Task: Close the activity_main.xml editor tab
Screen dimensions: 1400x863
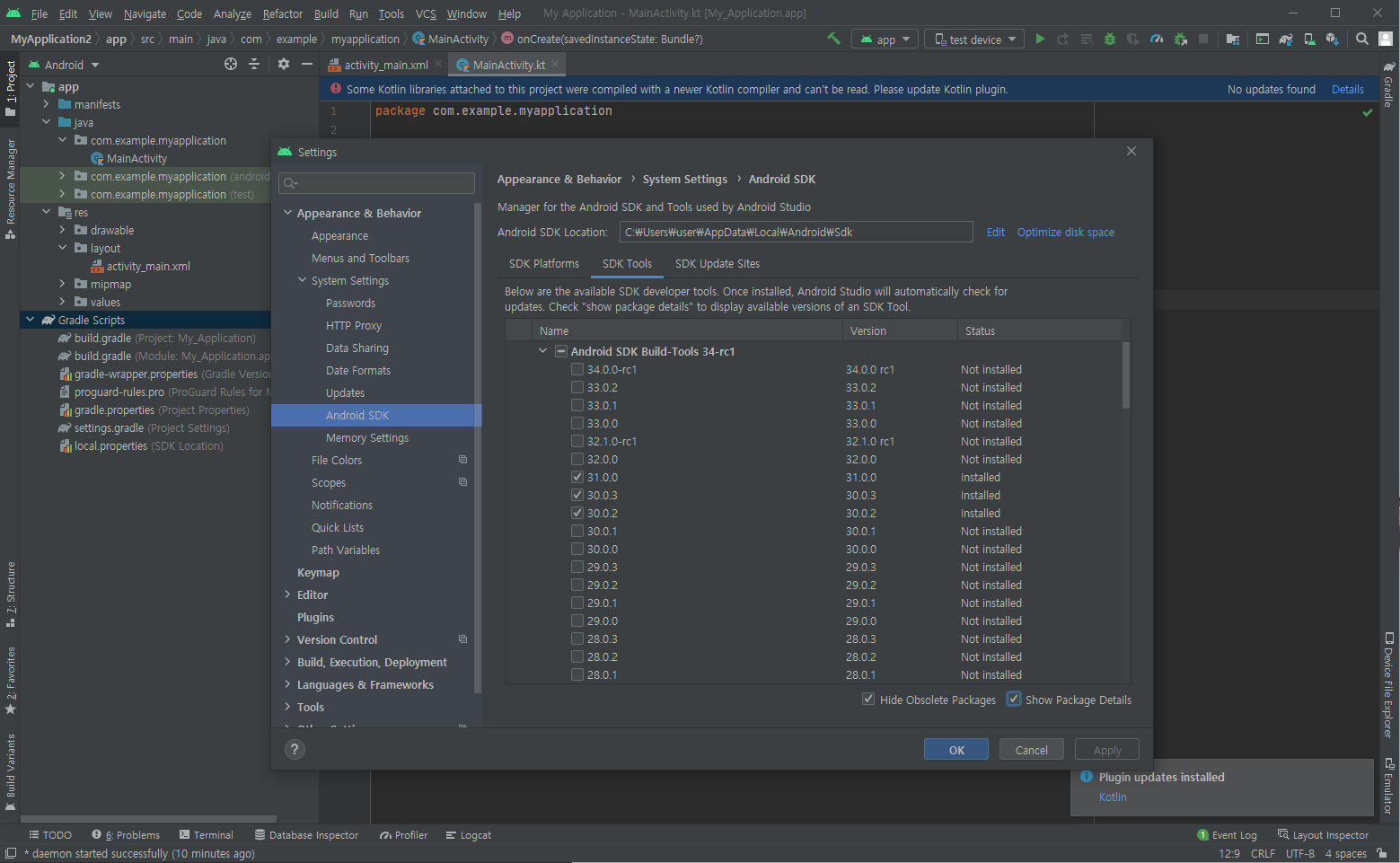Action: pyautogui.click(x=438, y=64)
